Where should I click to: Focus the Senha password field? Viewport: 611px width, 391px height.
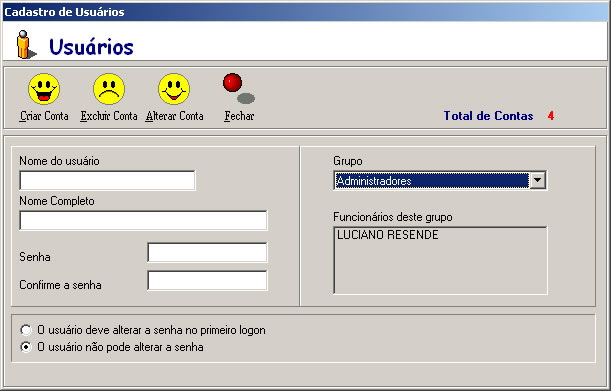[207, 252]
